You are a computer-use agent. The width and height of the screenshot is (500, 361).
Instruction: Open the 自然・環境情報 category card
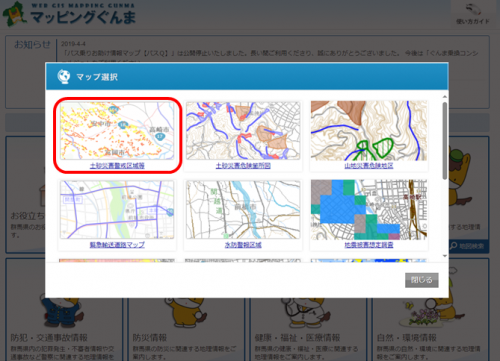[x=431, y=310]
